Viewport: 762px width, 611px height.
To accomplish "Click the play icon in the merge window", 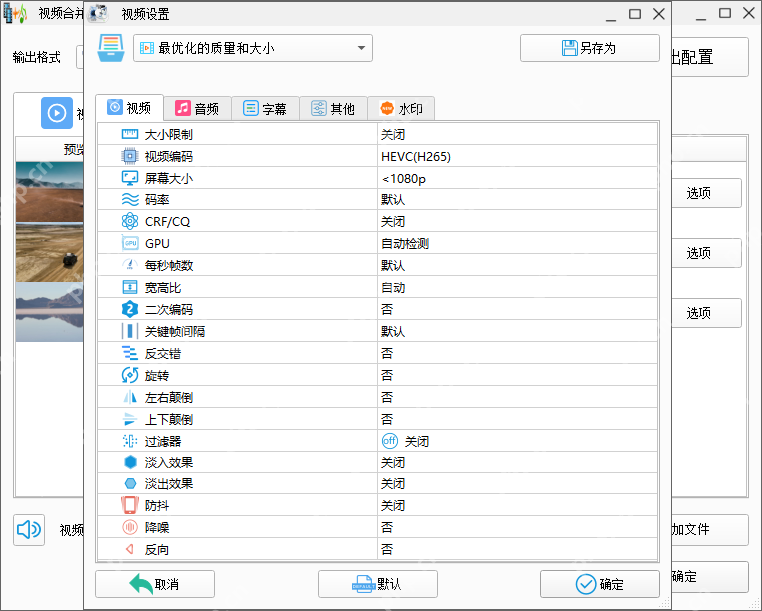I will point(57,113).
